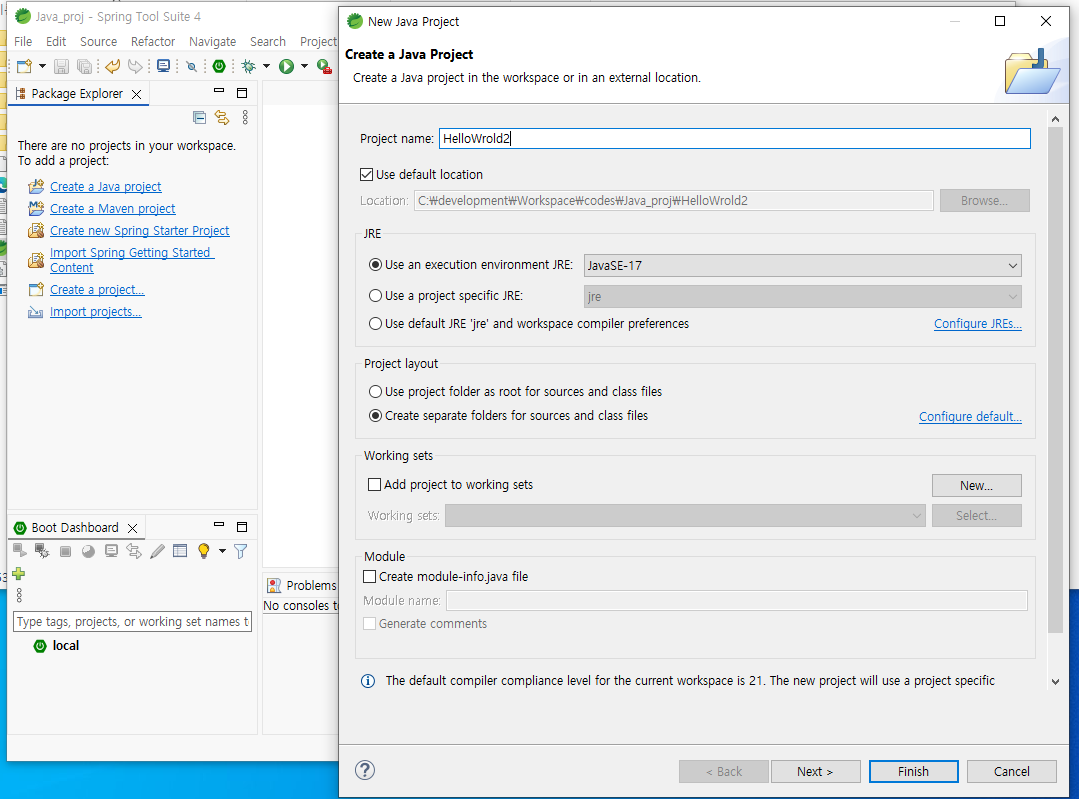
Task: Click the Finish button
Action: click(x=913, y=771)
